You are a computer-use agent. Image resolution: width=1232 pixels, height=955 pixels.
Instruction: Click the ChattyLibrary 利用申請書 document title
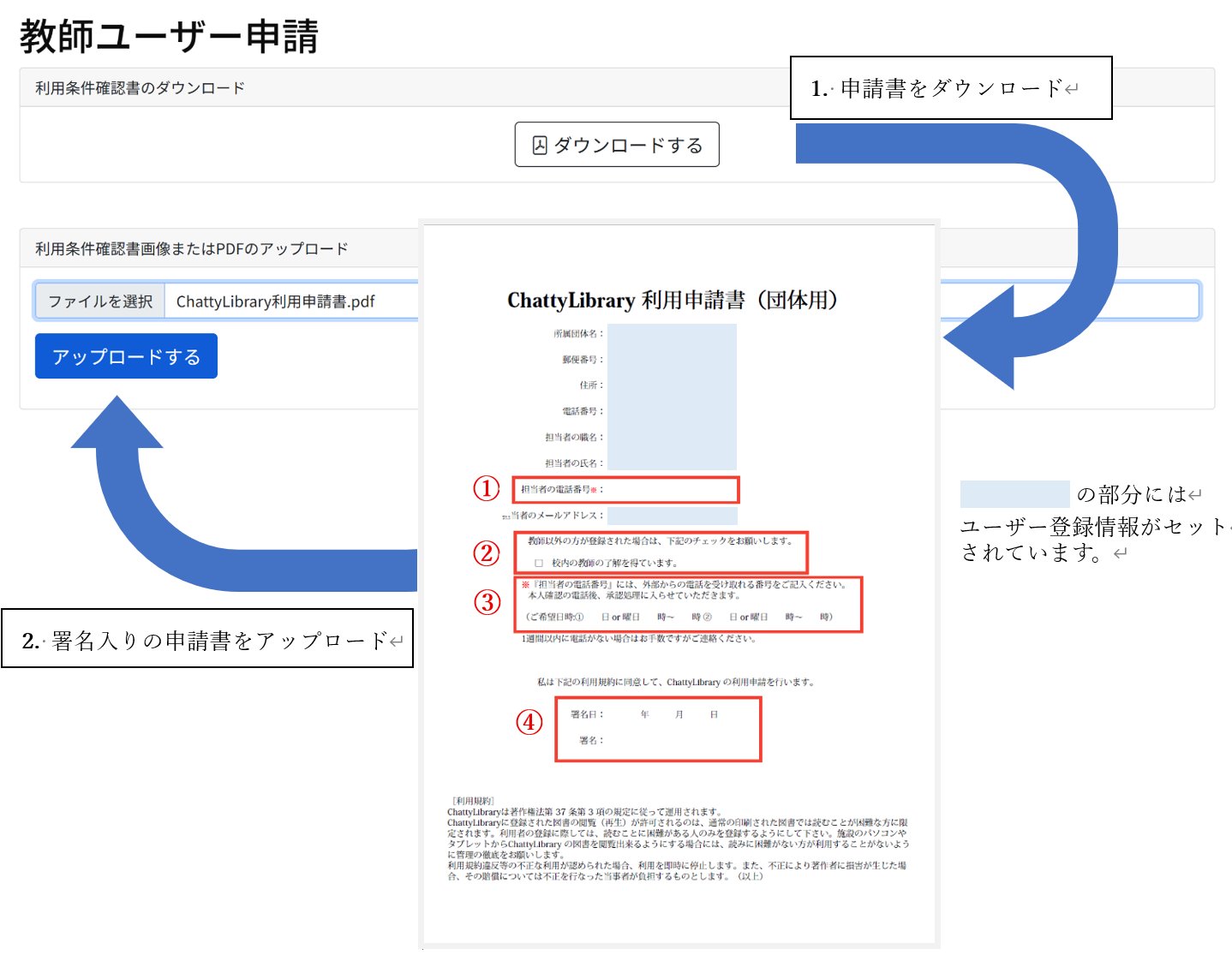click(673, 301)
